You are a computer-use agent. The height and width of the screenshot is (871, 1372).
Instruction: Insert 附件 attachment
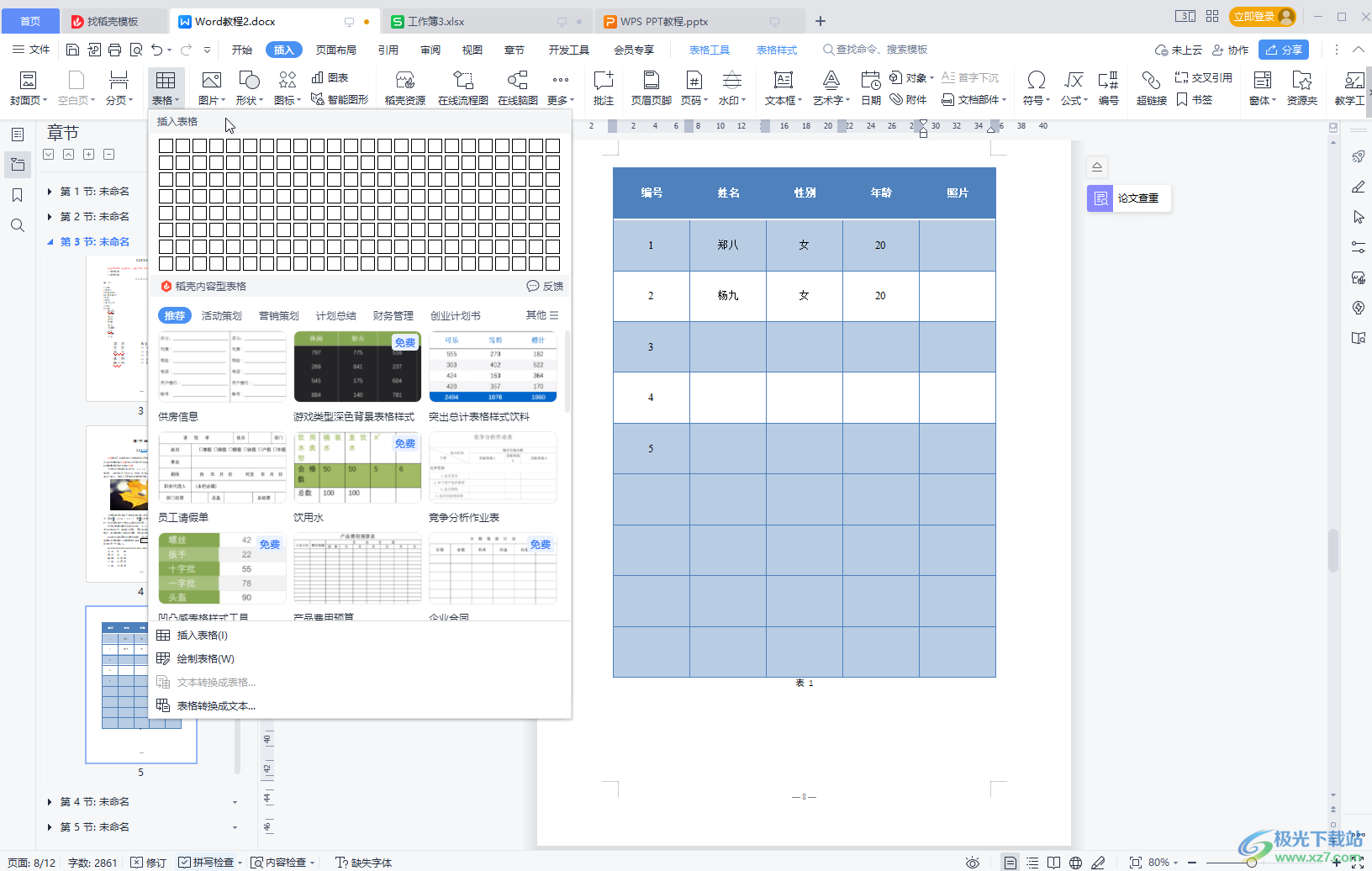point(909,99)
